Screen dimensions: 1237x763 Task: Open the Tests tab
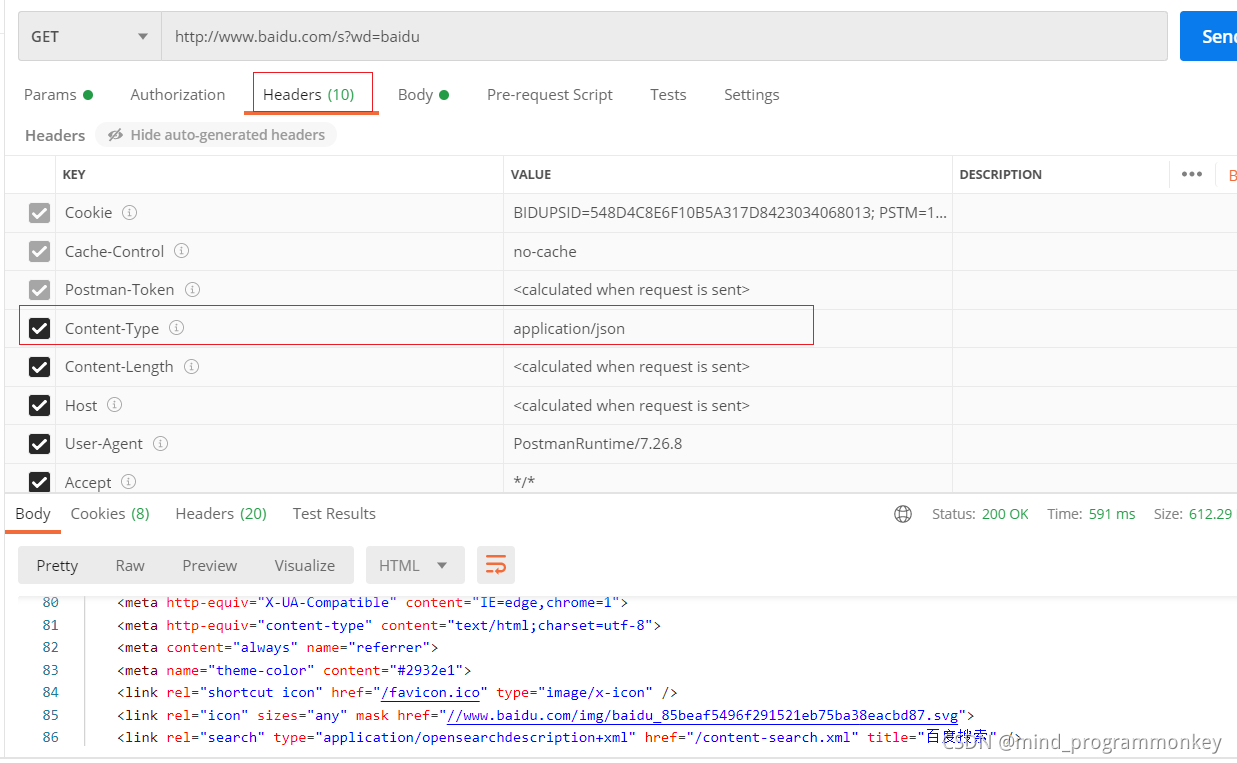click(x=668, y=95)
